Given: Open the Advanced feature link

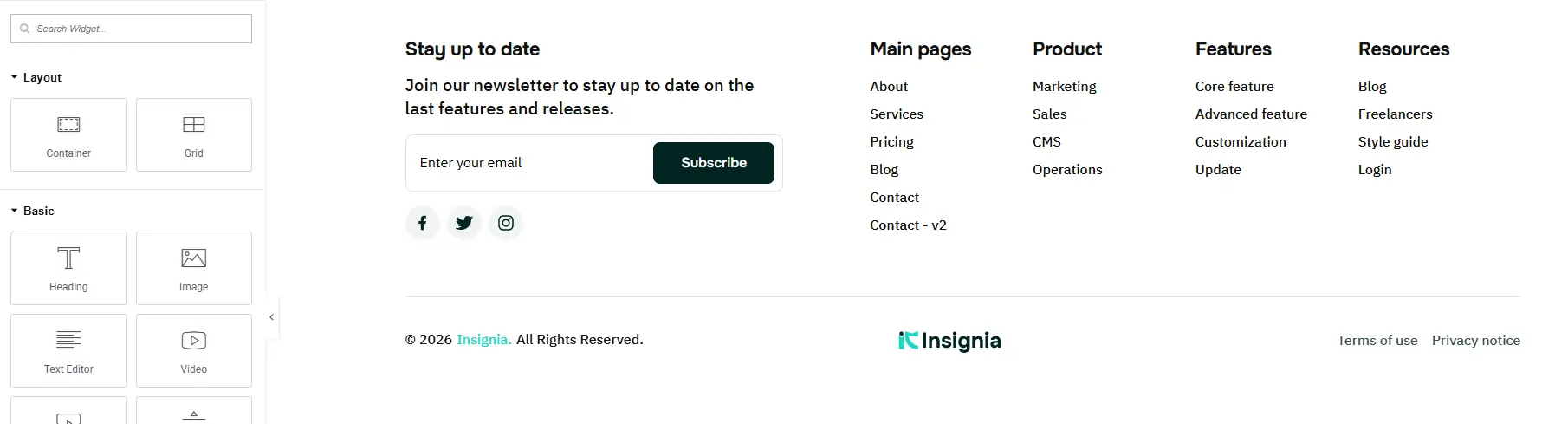Looking at the screenshot, I should pyautogui.click(x=1251, y=114).
